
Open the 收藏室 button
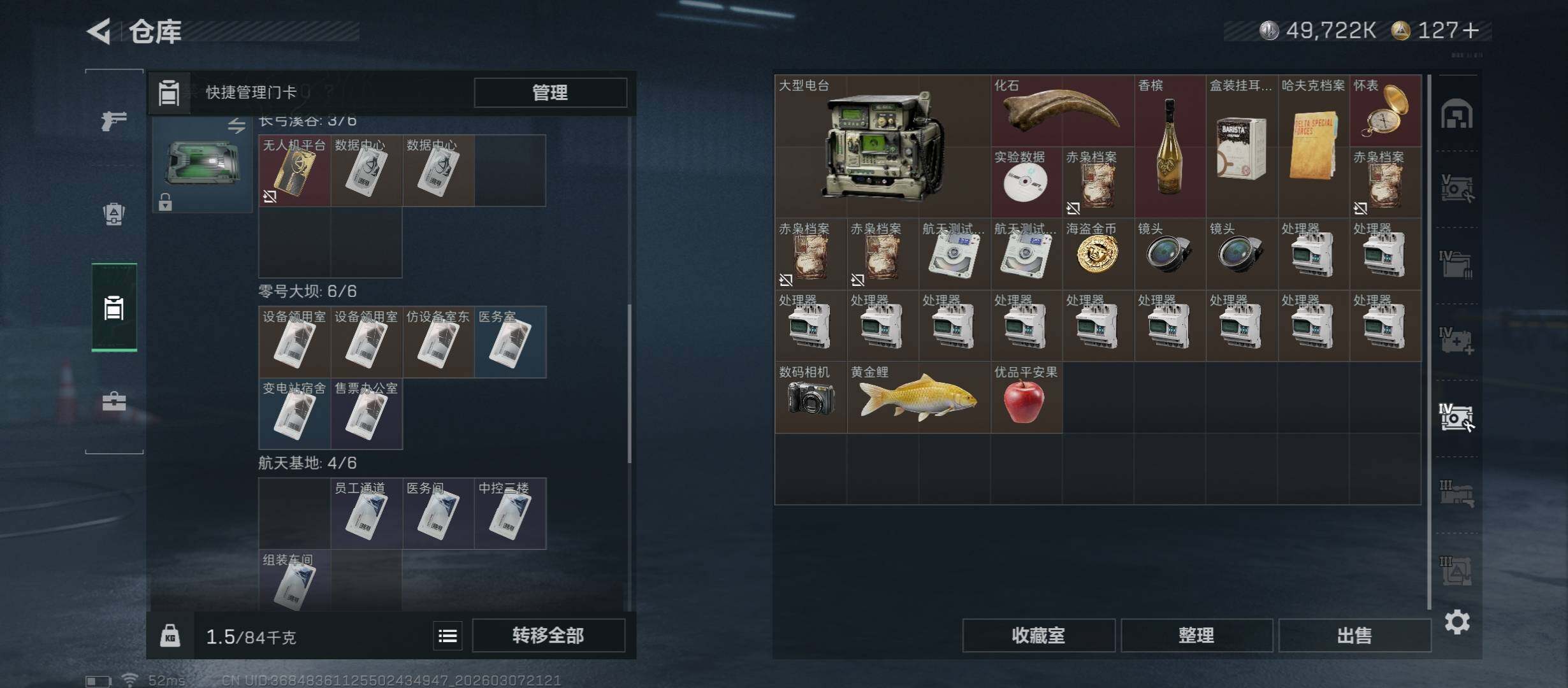(x=1038, y=635)
